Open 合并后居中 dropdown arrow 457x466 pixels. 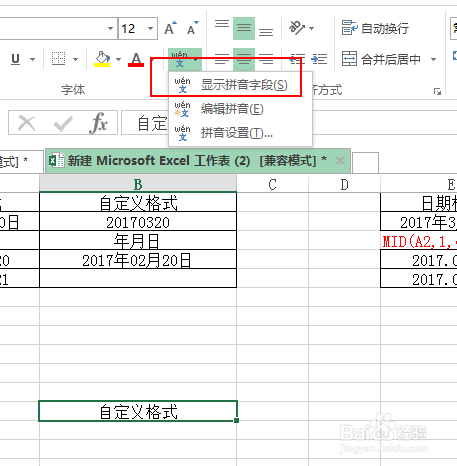click(433, 60)
